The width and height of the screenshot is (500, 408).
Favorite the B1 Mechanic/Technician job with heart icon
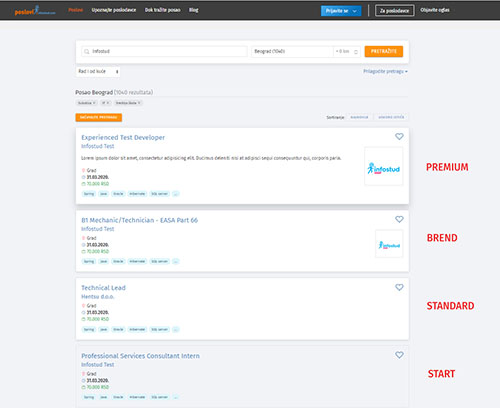399,219
